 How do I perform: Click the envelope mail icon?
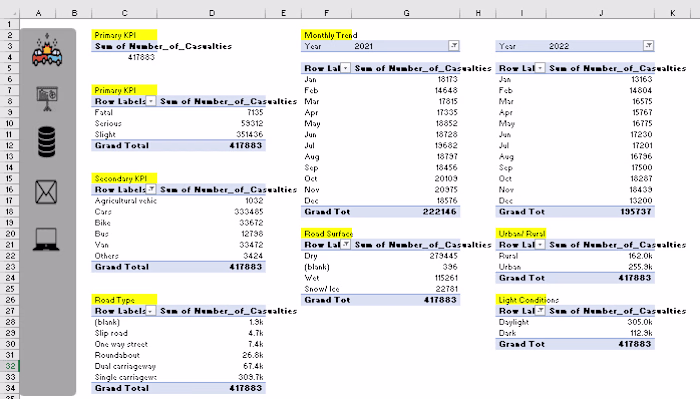46,192
